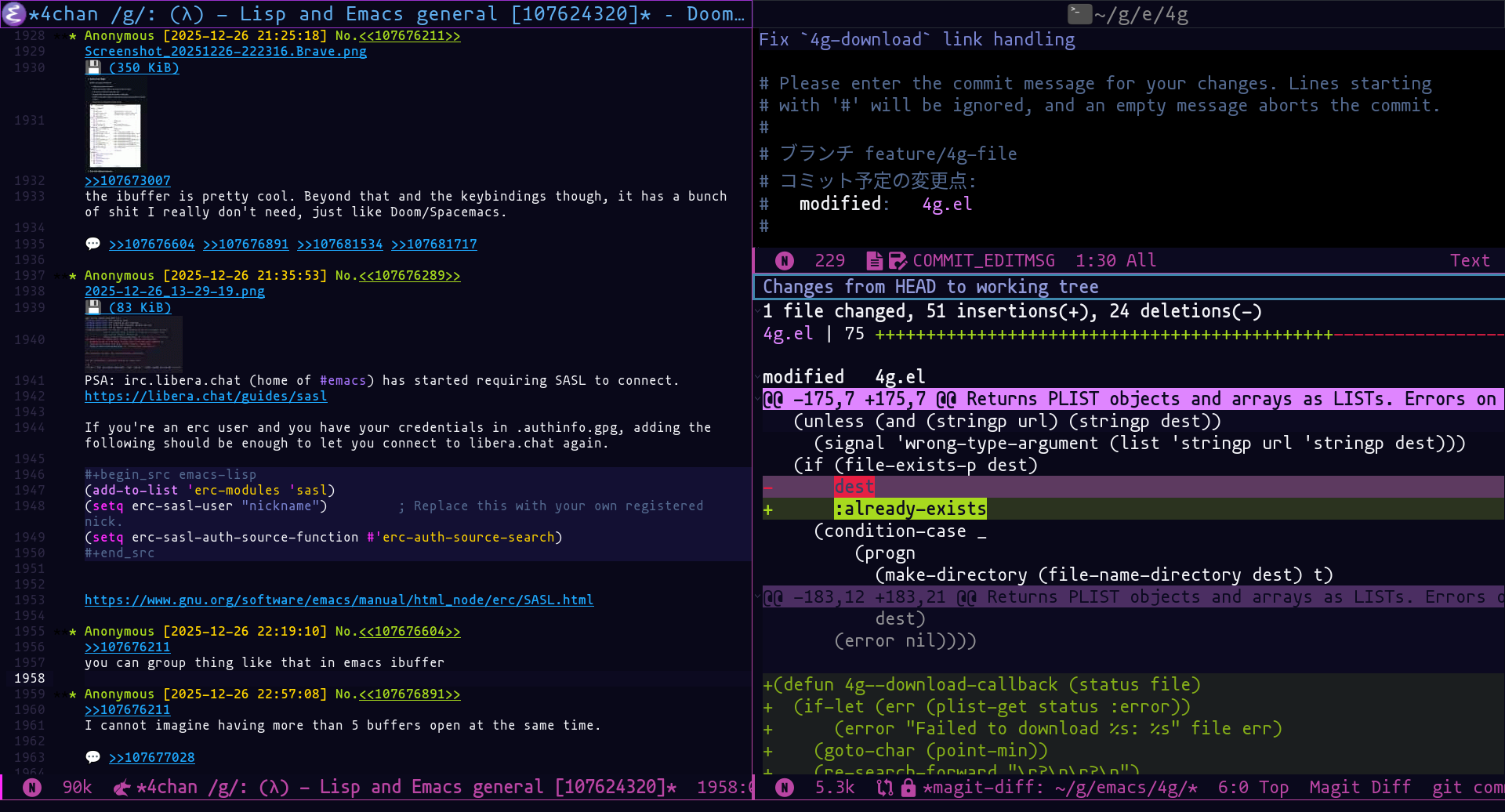This screenshot has width=1505, height=812.
Task: Click the star marker of the 21:25:18 post
Action: [73, 36]
